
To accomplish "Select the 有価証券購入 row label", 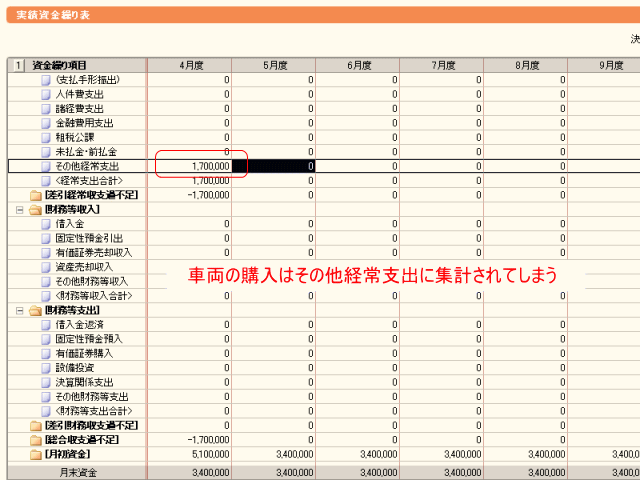I will (x=84, y=354).
